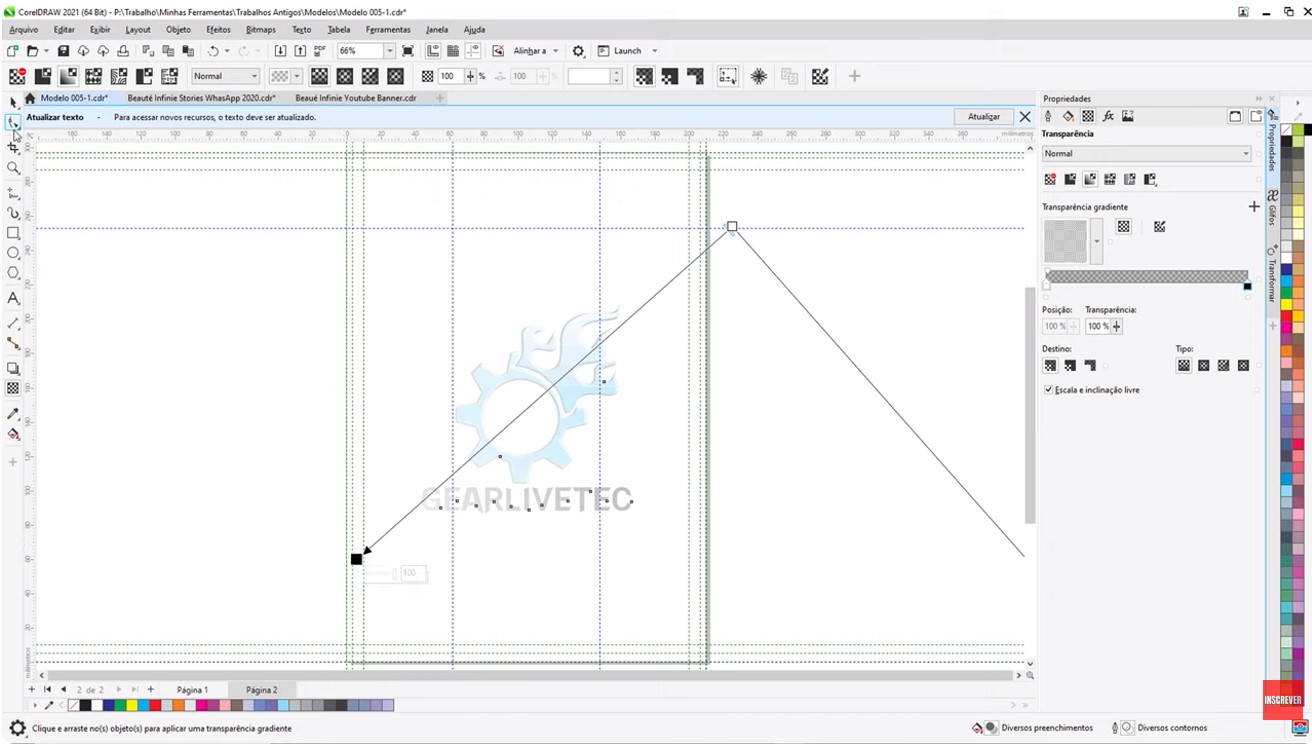Select the Eyedropper tool
The image size is (1312, 745).
tap(13, 414)
